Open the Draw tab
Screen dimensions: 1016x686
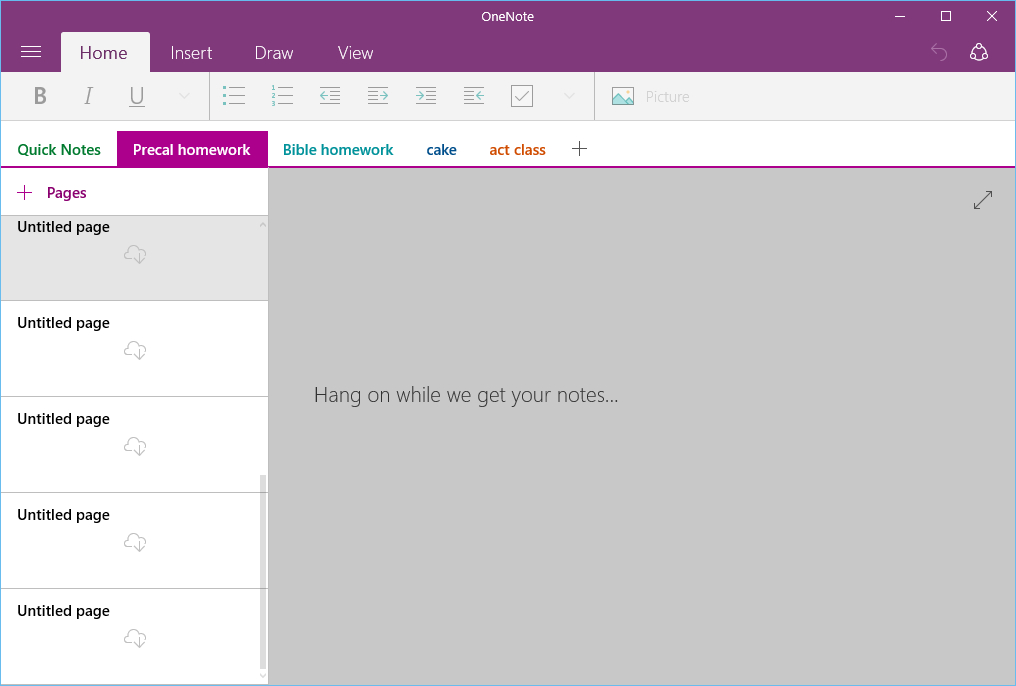[273, 52]
